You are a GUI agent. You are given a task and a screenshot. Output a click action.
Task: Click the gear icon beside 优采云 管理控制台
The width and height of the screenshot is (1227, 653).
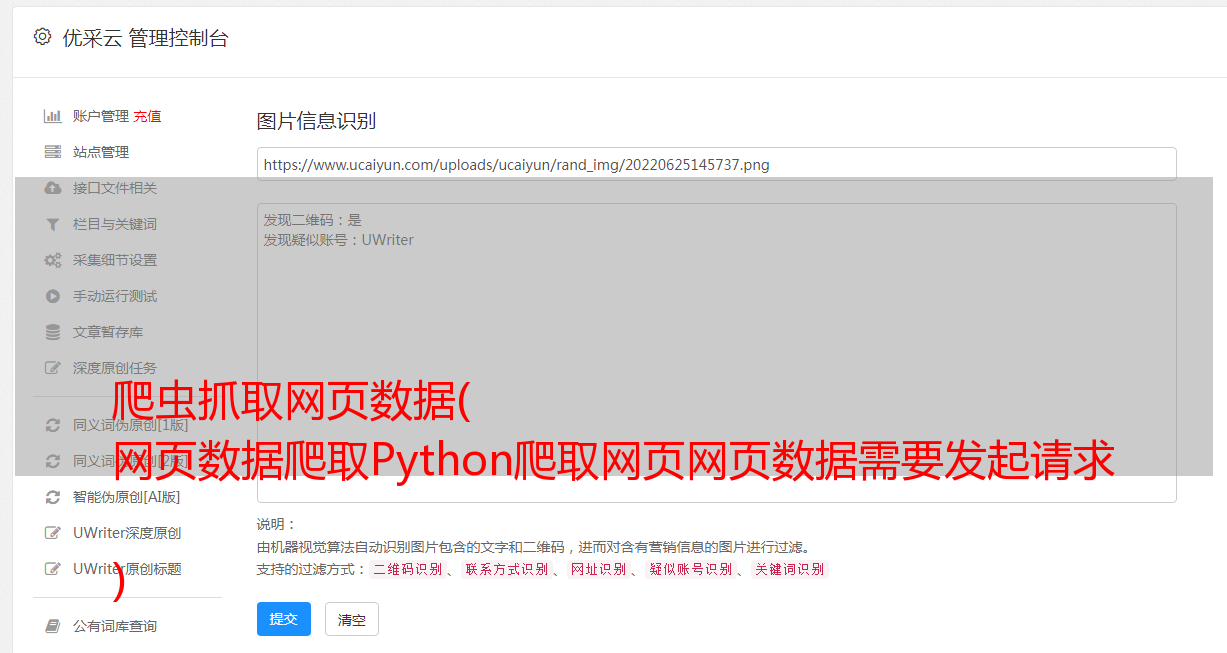(42, 37)
